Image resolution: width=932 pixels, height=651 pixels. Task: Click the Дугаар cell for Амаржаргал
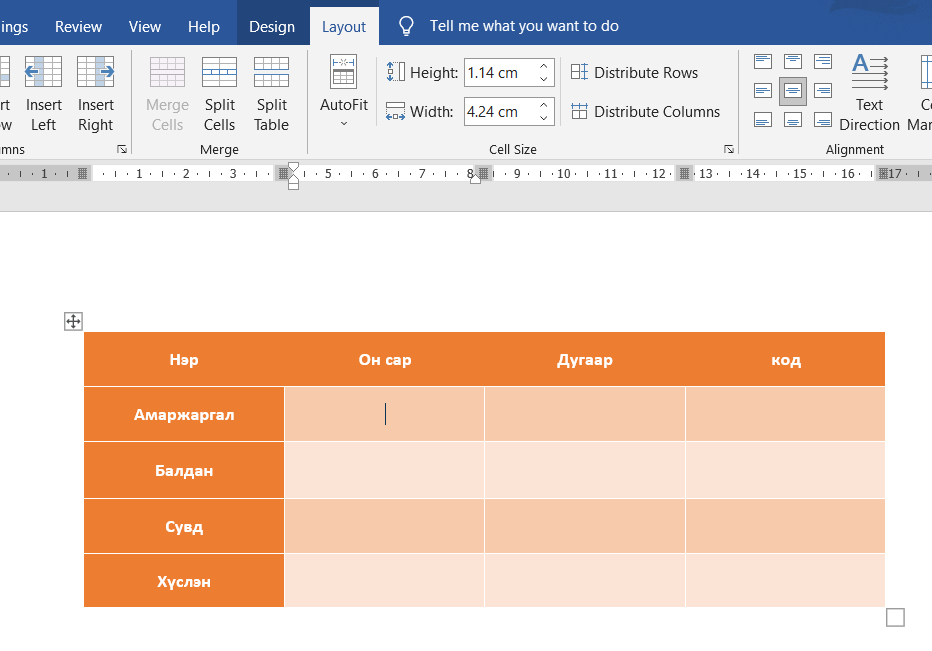pos(585,414)
